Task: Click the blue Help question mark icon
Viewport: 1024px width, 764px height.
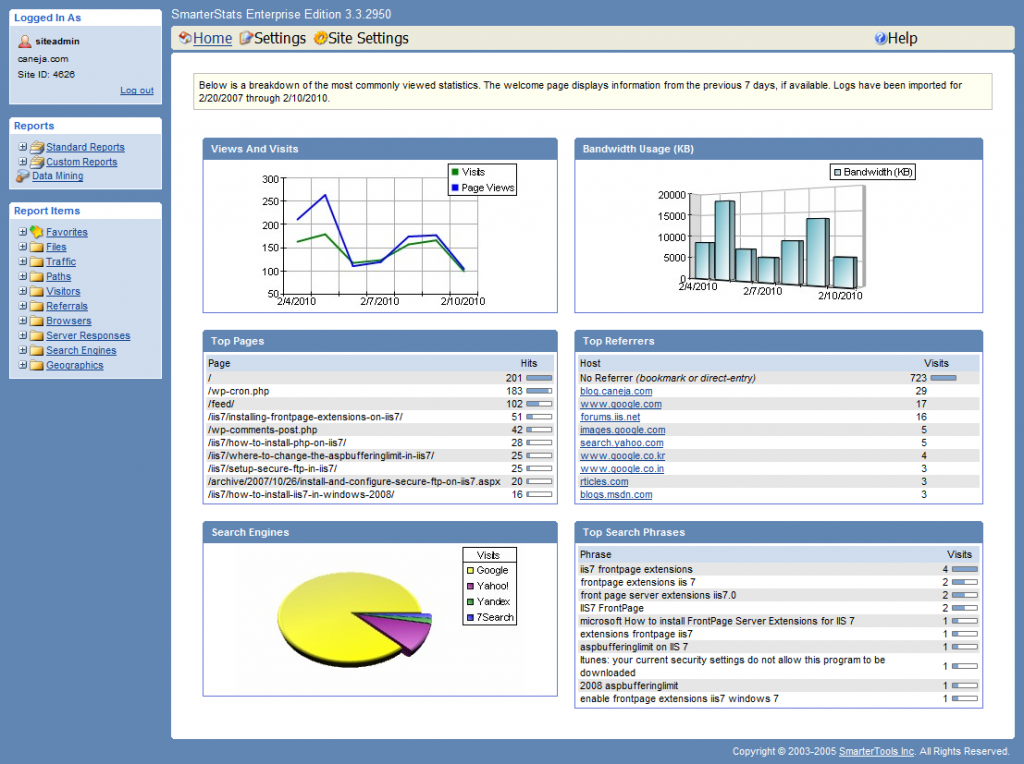Action: (880, 39)
